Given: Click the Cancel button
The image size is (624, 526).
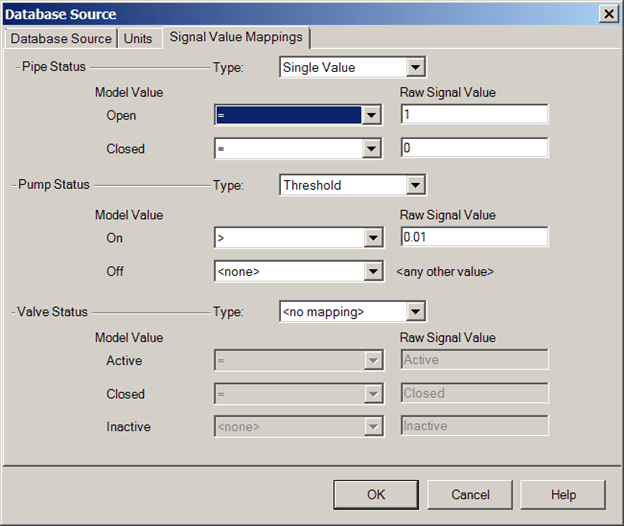Looking at the screenshot, I should tap(470, 495).
